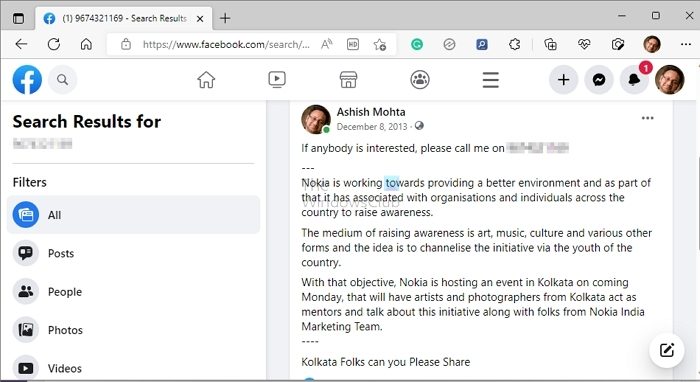The width and height of the screenshot is (700, 382).
Task: Click the browser address bar URL
Action: click(x=226, y=44)
